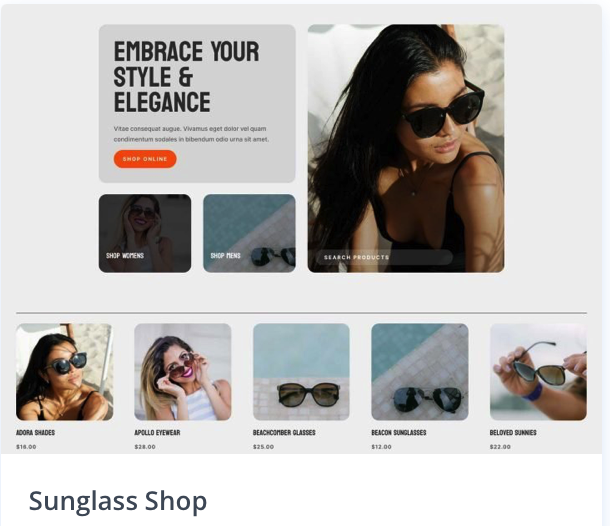This screenshot has width=610, height=526.
Task: Click the Sunglass Shop template title
Action: point(117,501)
